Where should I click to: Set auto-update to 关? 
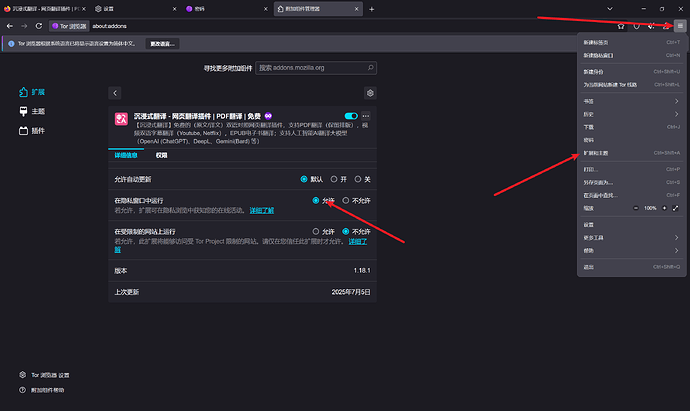[x=358, y=179]
